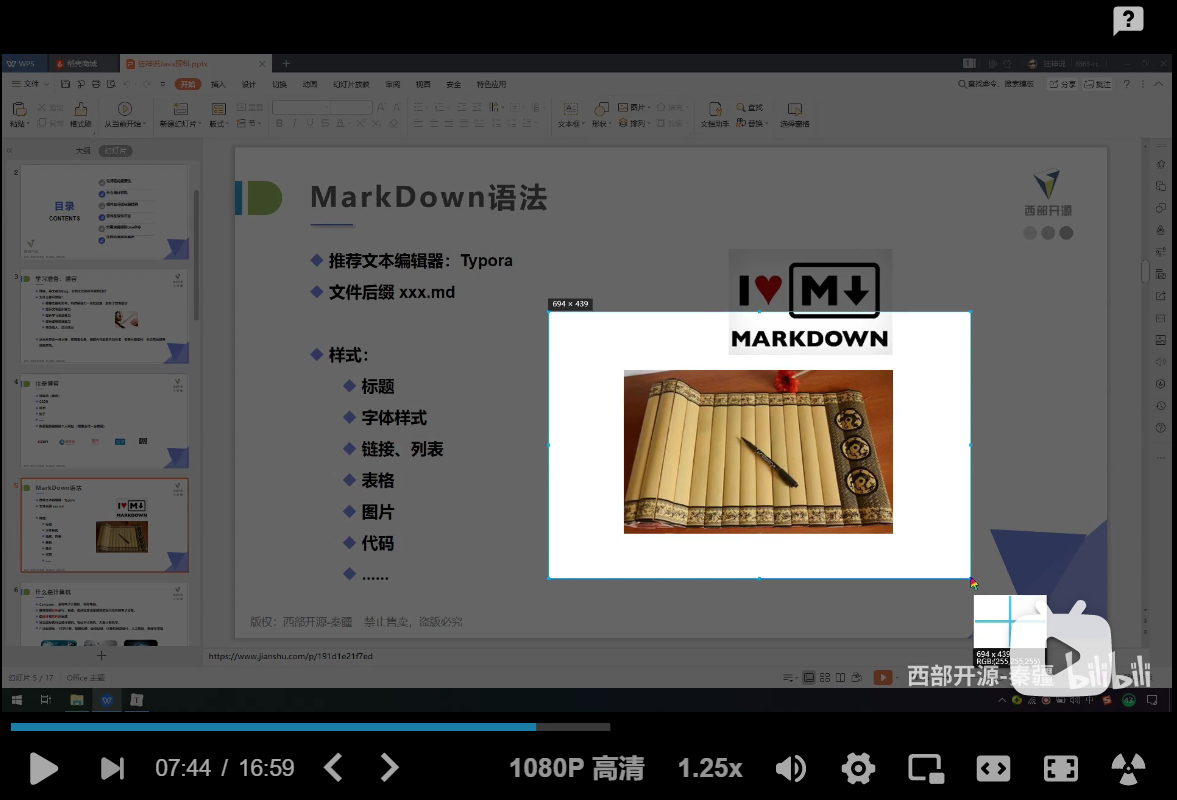Switch to the 动画 ribbon tab
1177x800 pixels.
[x=309, y=84]
